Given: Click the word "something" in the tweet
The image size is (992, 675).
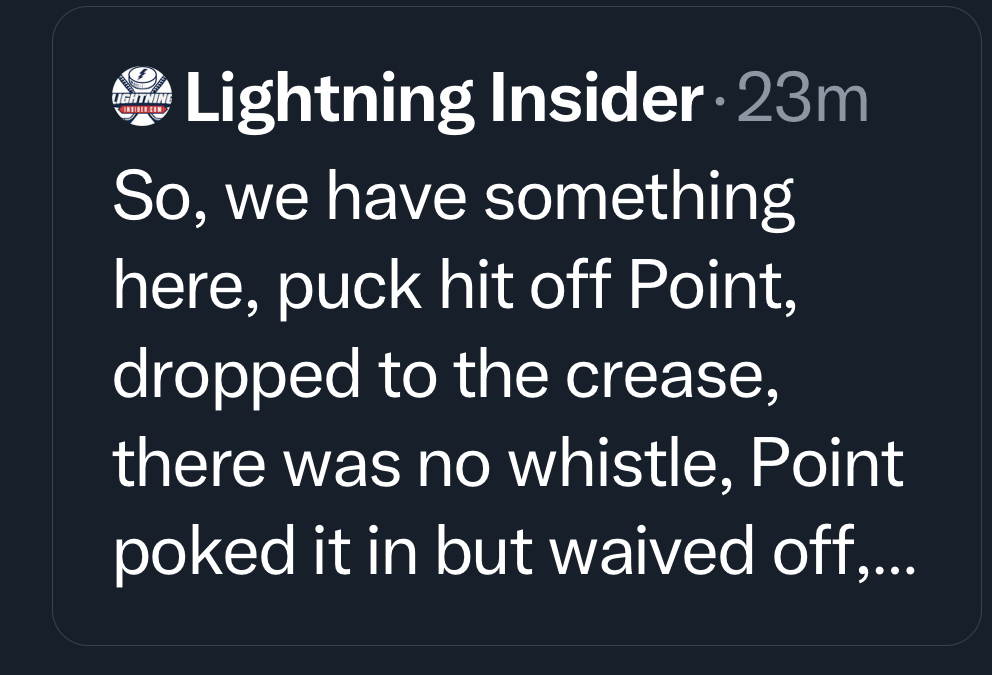Looking at the screenshot, I should tap(641, 199).
